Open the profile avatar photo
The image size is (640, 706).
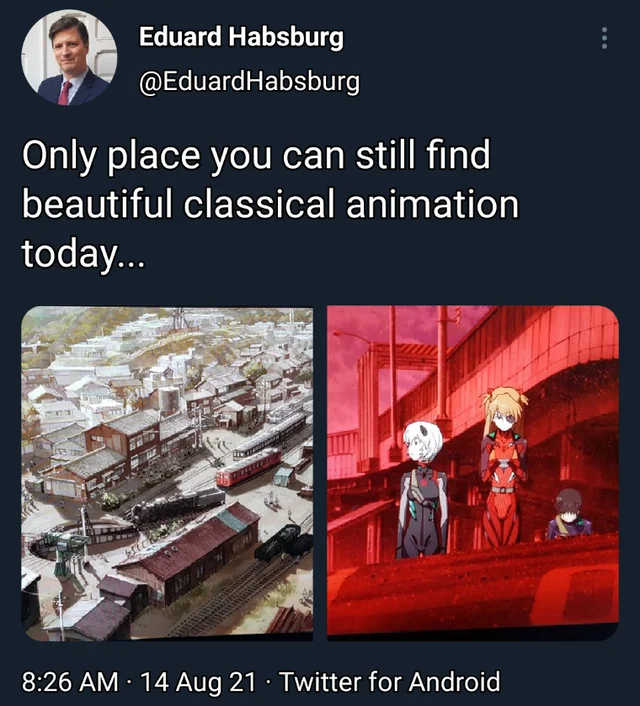pyautogui.click(x=69, y=58)
